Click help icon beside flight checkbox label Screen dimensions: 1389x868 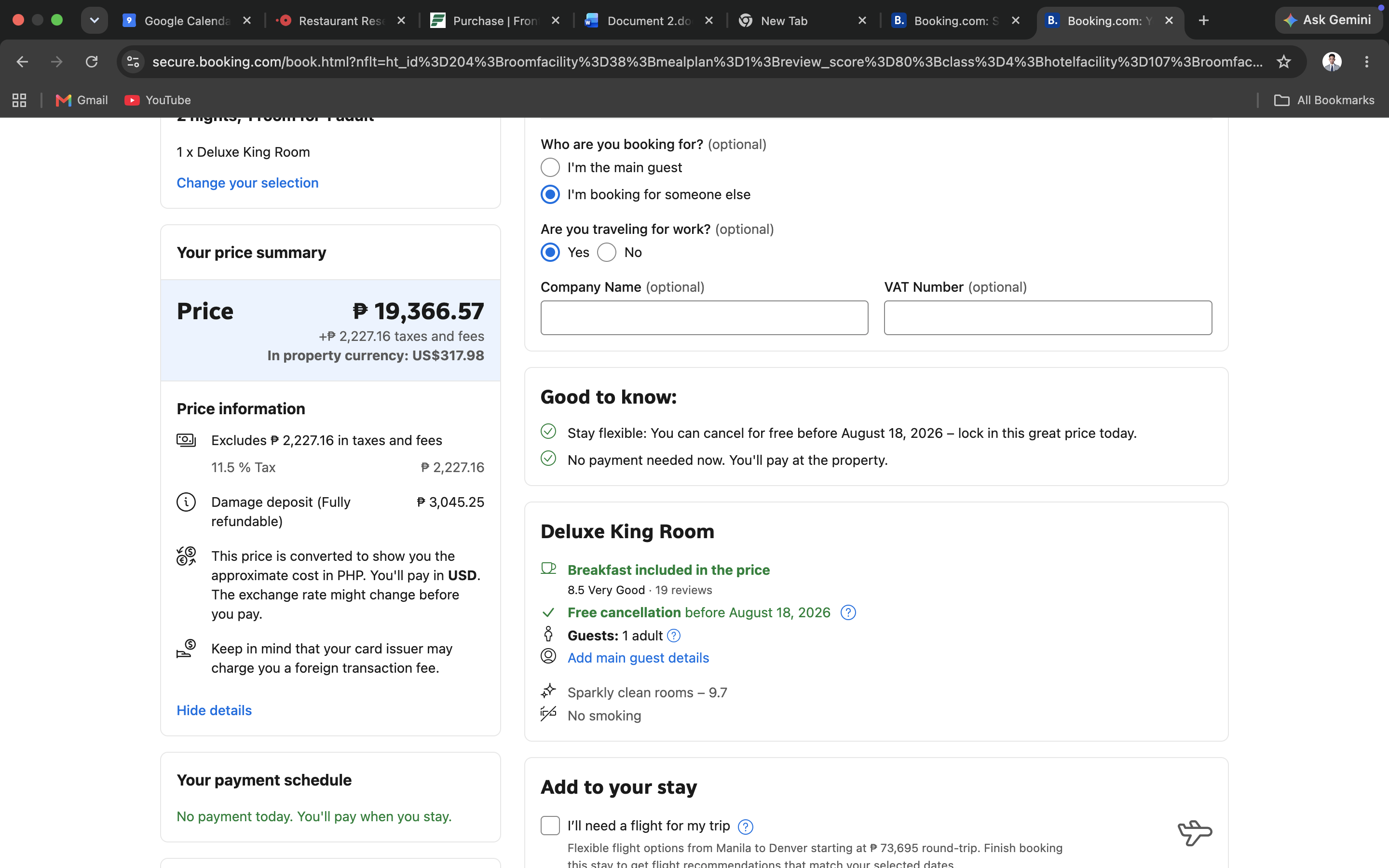[745, 827]
